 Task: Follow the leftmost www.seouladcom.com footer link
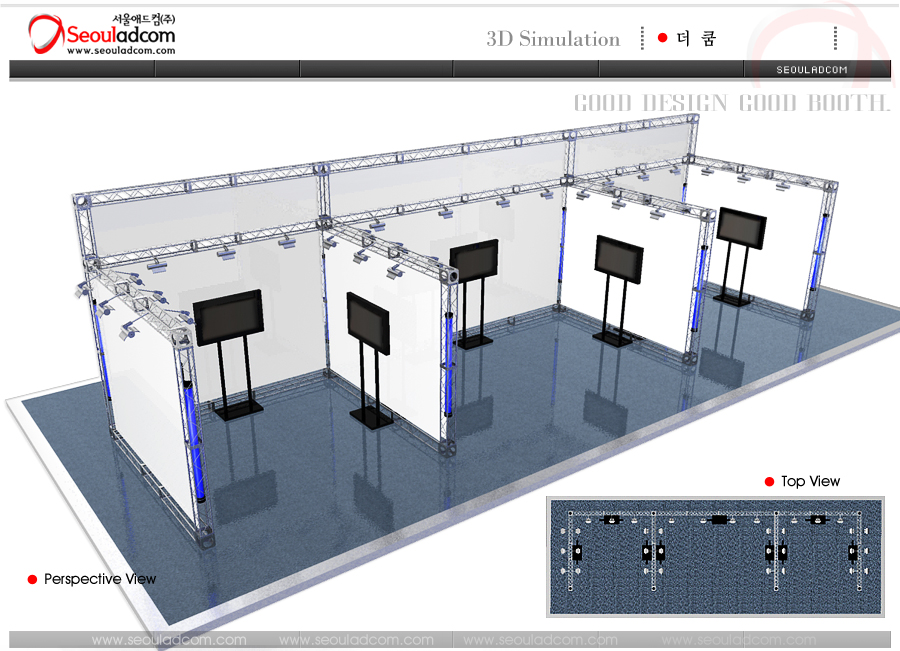coord(168,640)
